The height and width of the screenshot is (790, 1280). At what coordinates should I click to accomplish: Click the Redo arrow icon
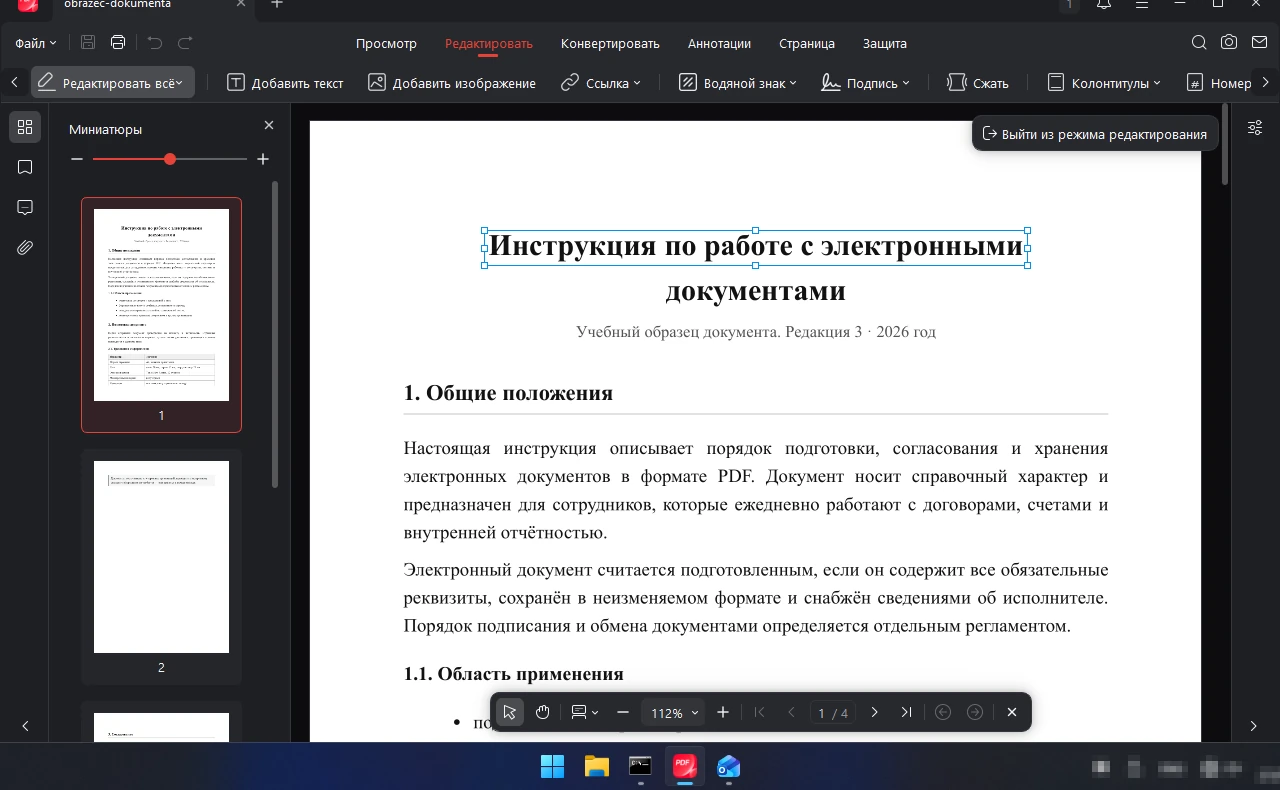pos(185,43)
